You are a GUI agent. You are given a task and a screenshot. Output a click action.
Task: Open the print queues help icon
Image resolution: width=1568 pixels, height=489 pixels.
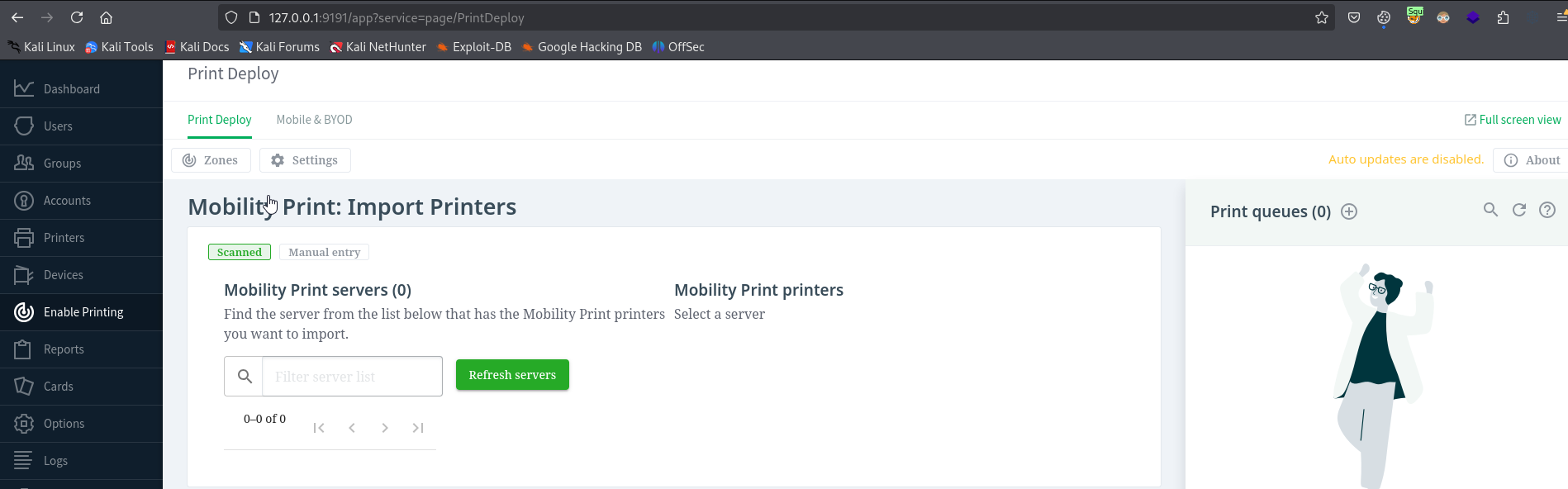pos(1547,210)
